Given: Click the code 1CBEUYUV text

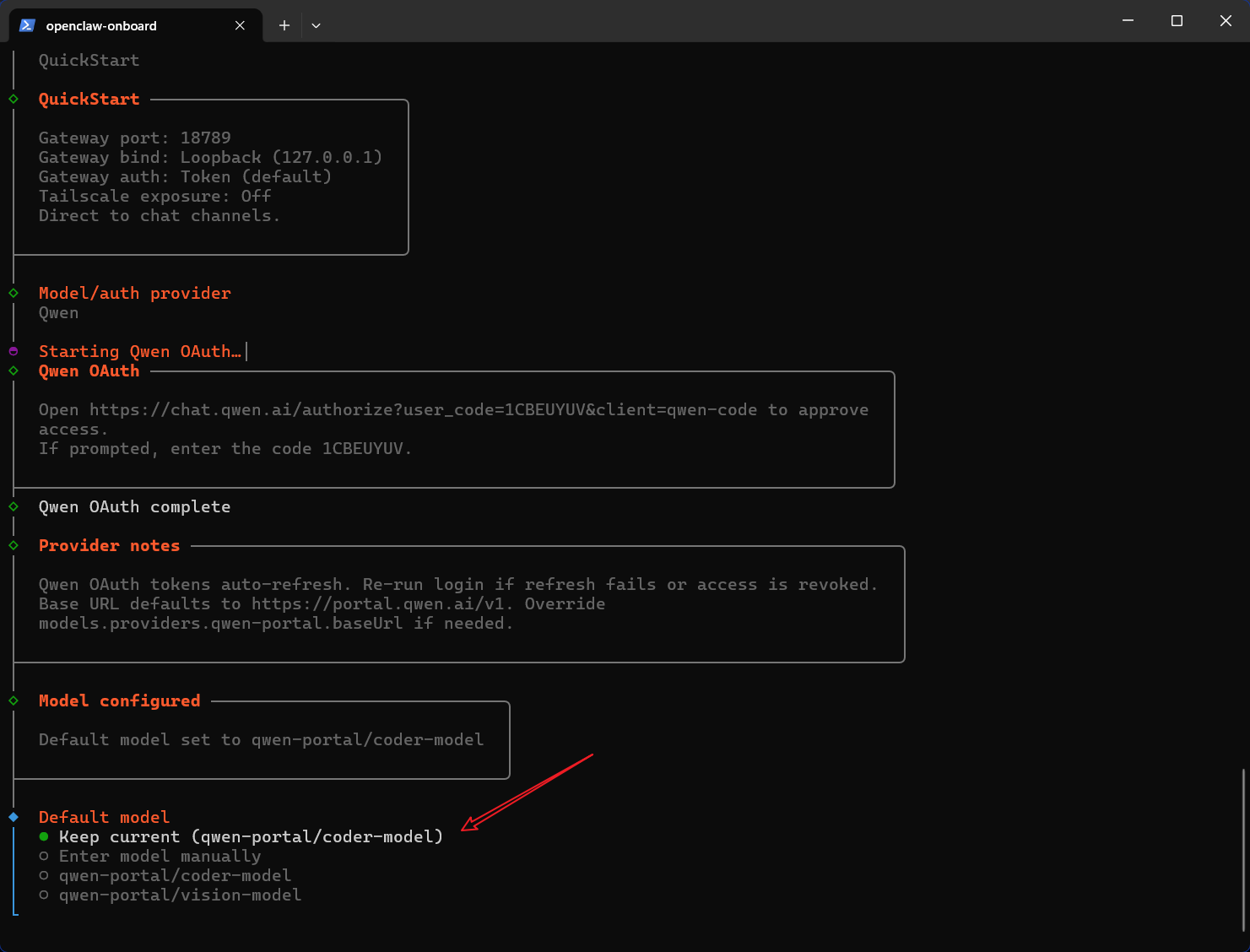Looking at the screenshot, I should (x=363, y=448).
